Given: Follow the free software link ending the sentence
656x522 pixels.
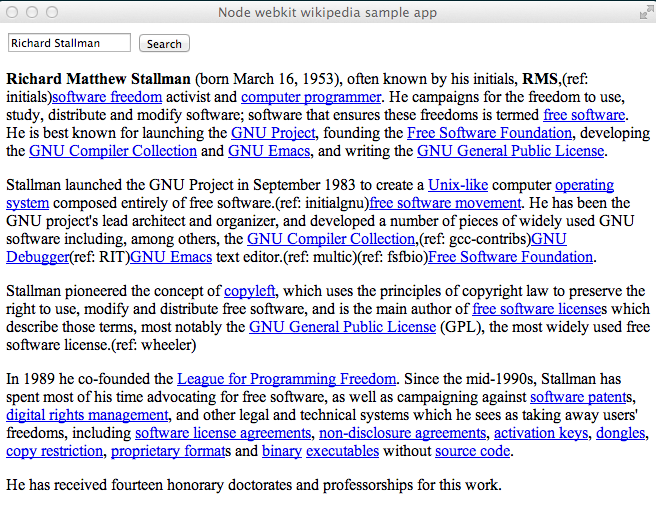Looking at the screenshot, I should pos(584,115).
